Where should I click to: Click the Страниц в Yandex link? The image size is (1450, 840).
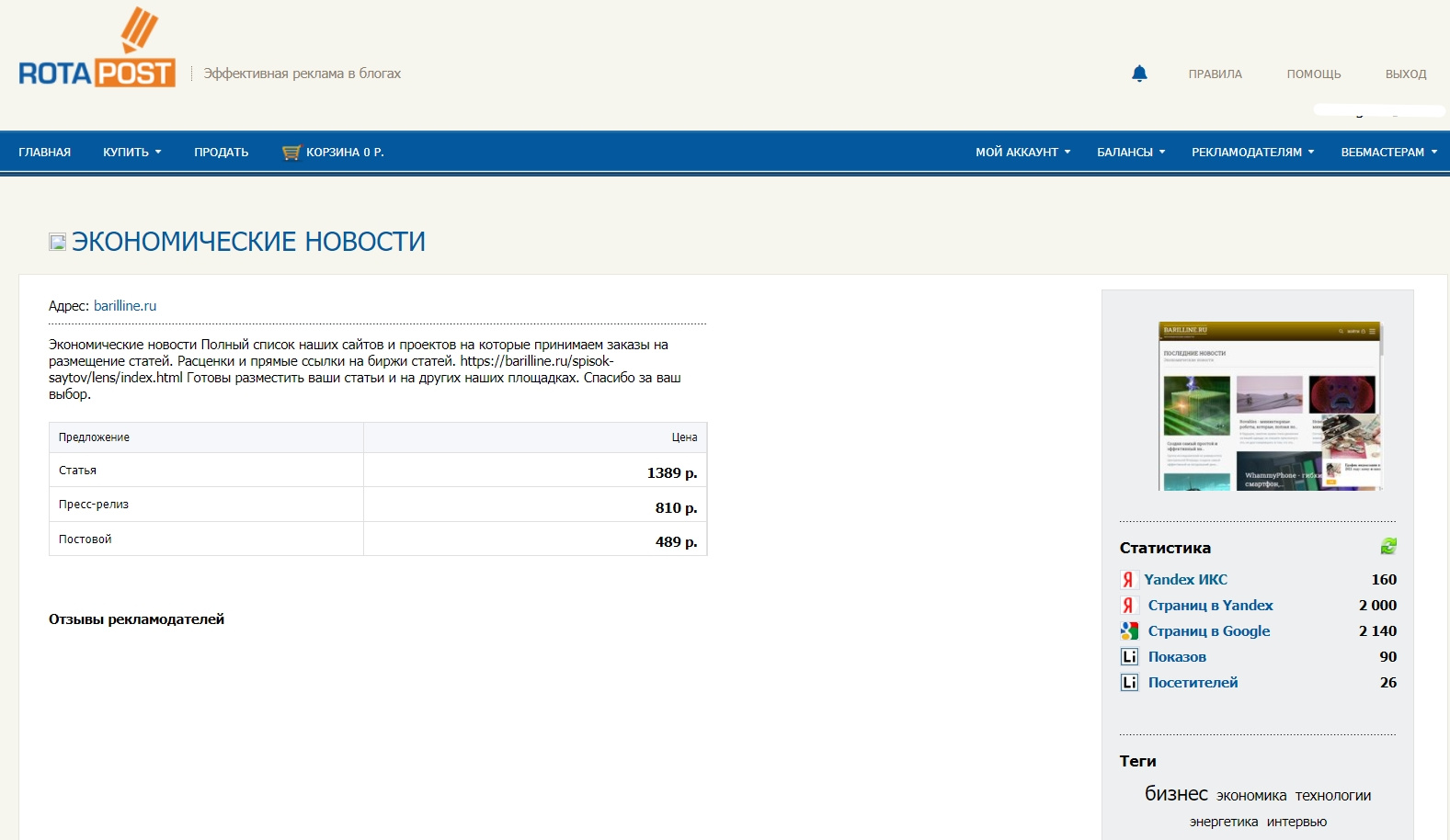point(1211,606)
